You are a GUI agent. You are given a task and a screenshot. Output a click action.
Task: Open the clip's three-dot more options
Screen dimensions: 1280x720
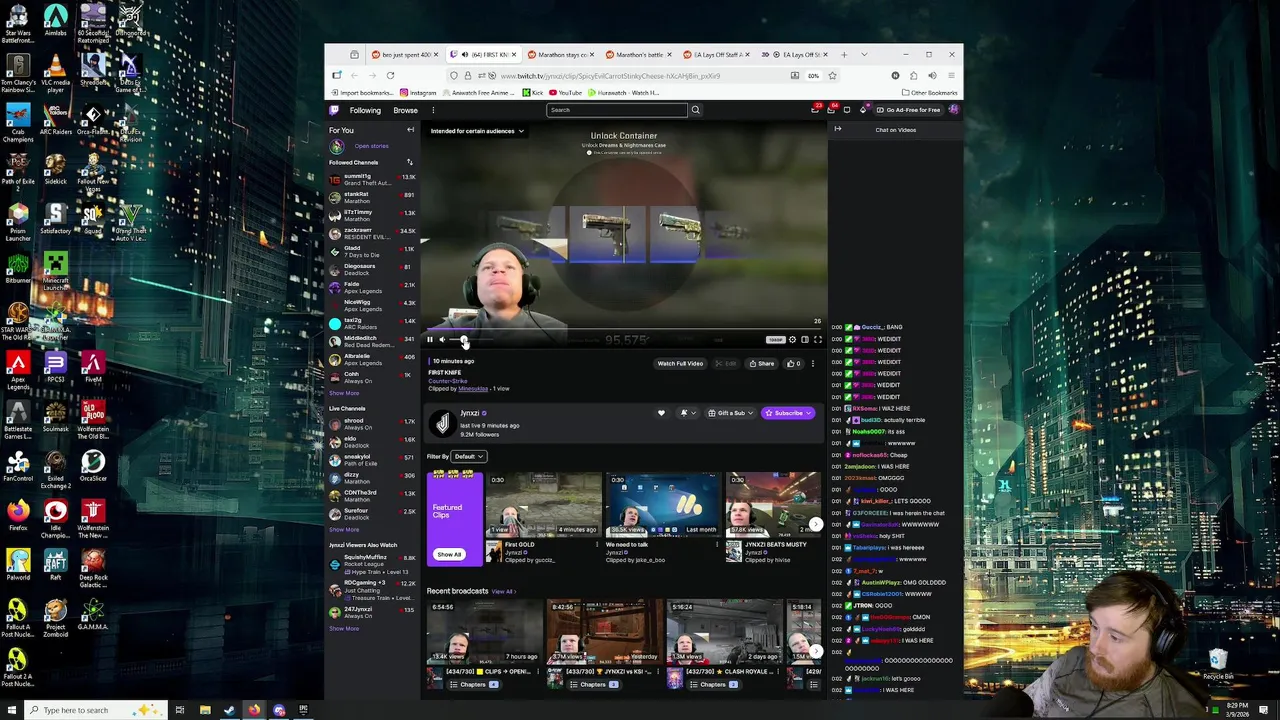click(812, 364)
